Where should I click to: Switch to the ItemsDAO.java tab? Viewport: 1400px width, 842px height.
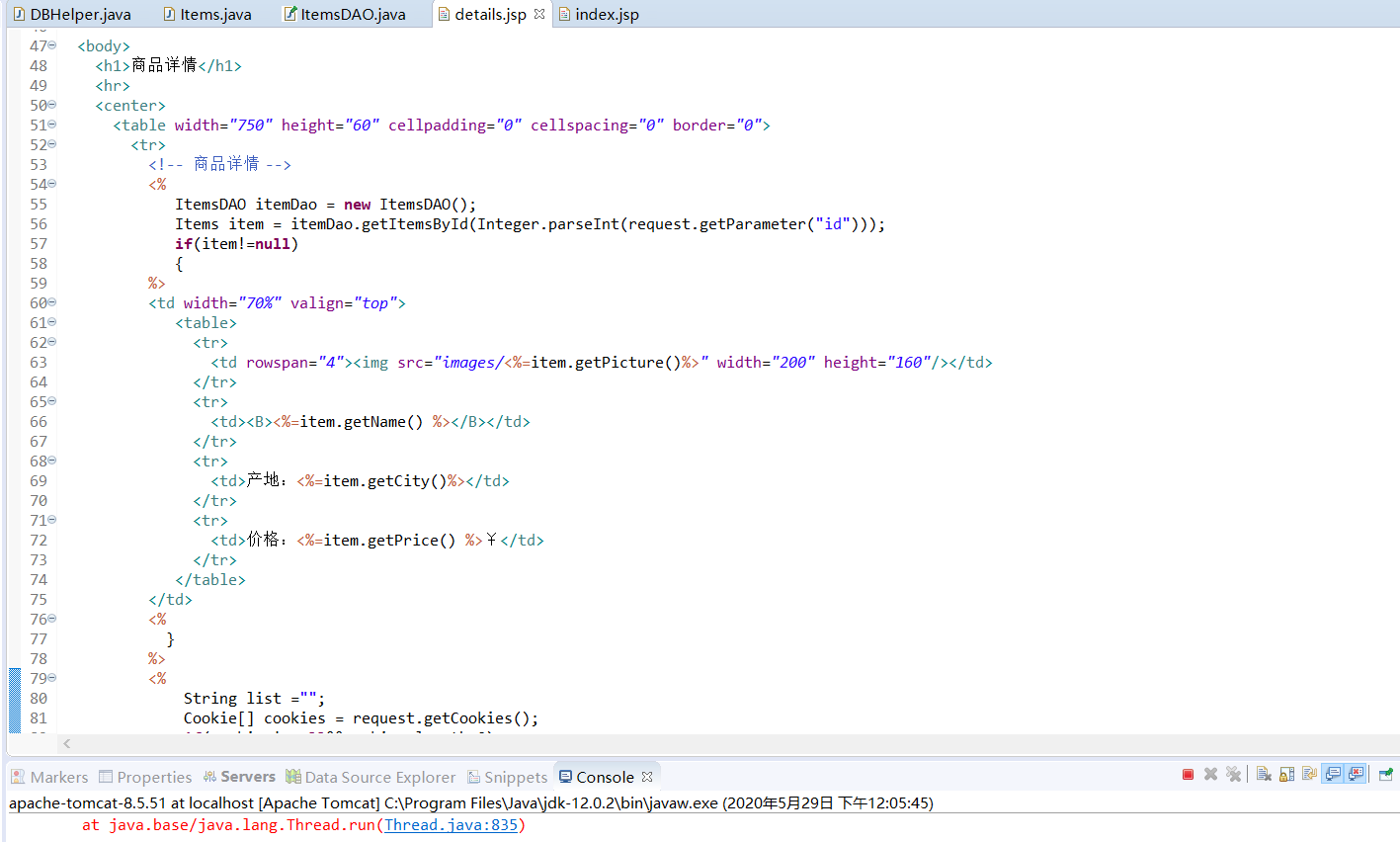click(345, 14)
